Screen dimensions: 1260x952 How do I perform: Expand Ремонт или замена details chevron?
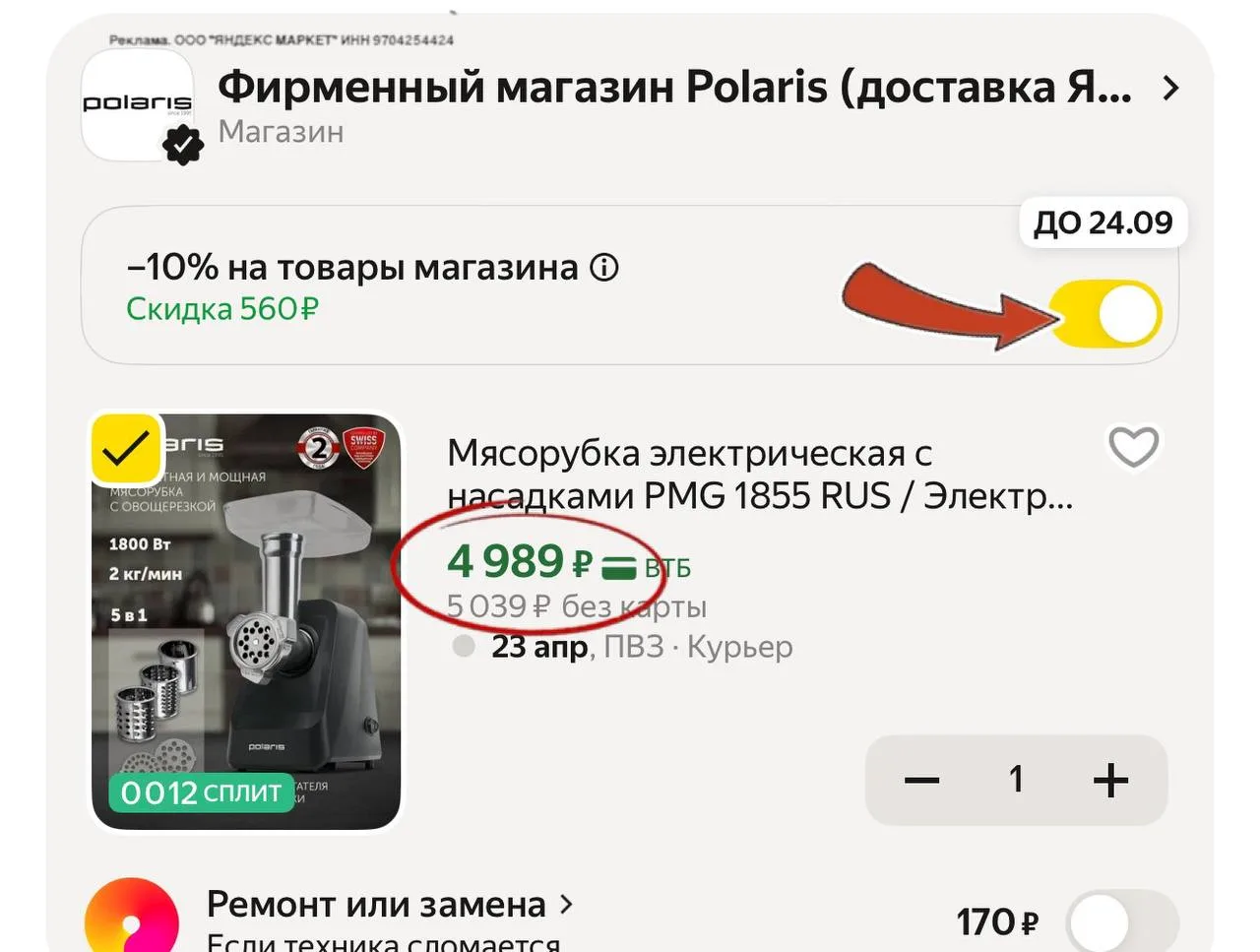tap(566, 904)
